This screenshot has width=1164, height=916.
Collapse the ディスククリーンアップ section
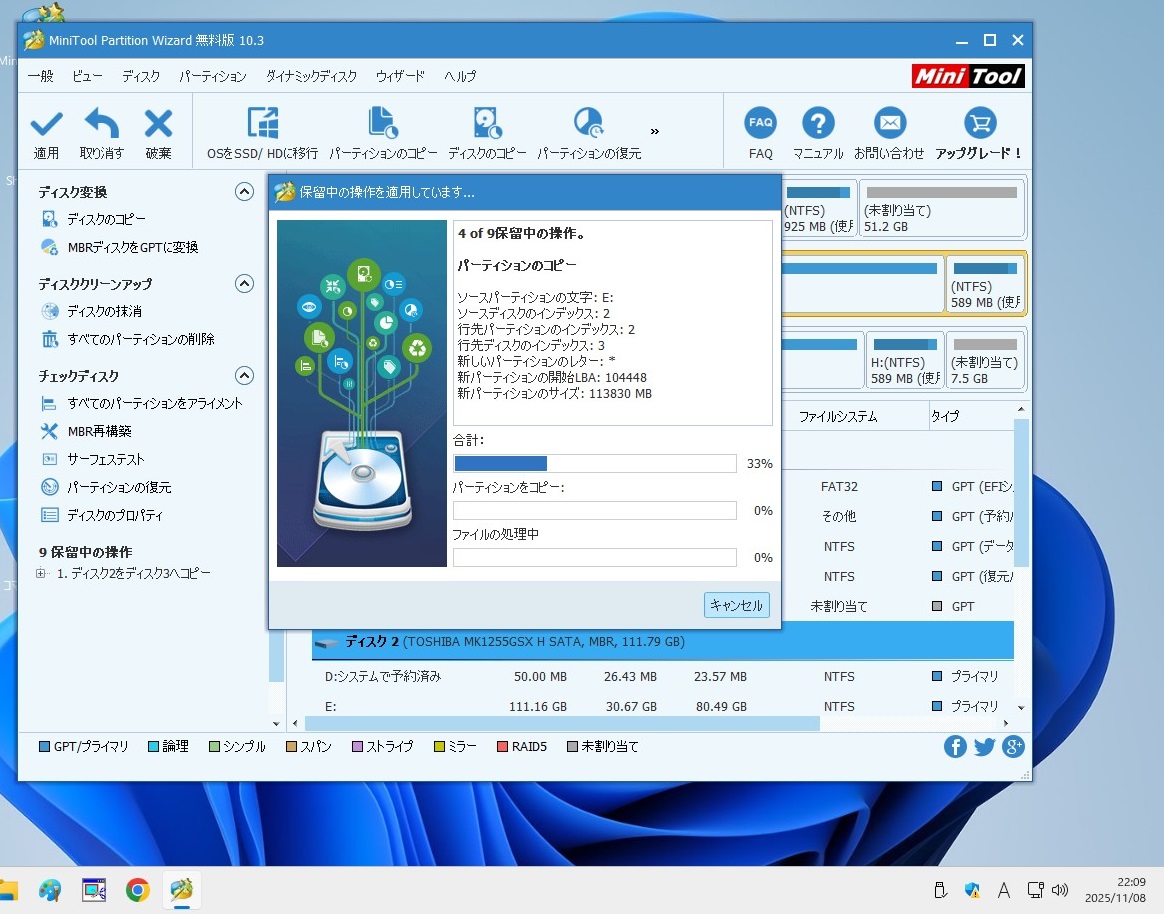[244, 284]
